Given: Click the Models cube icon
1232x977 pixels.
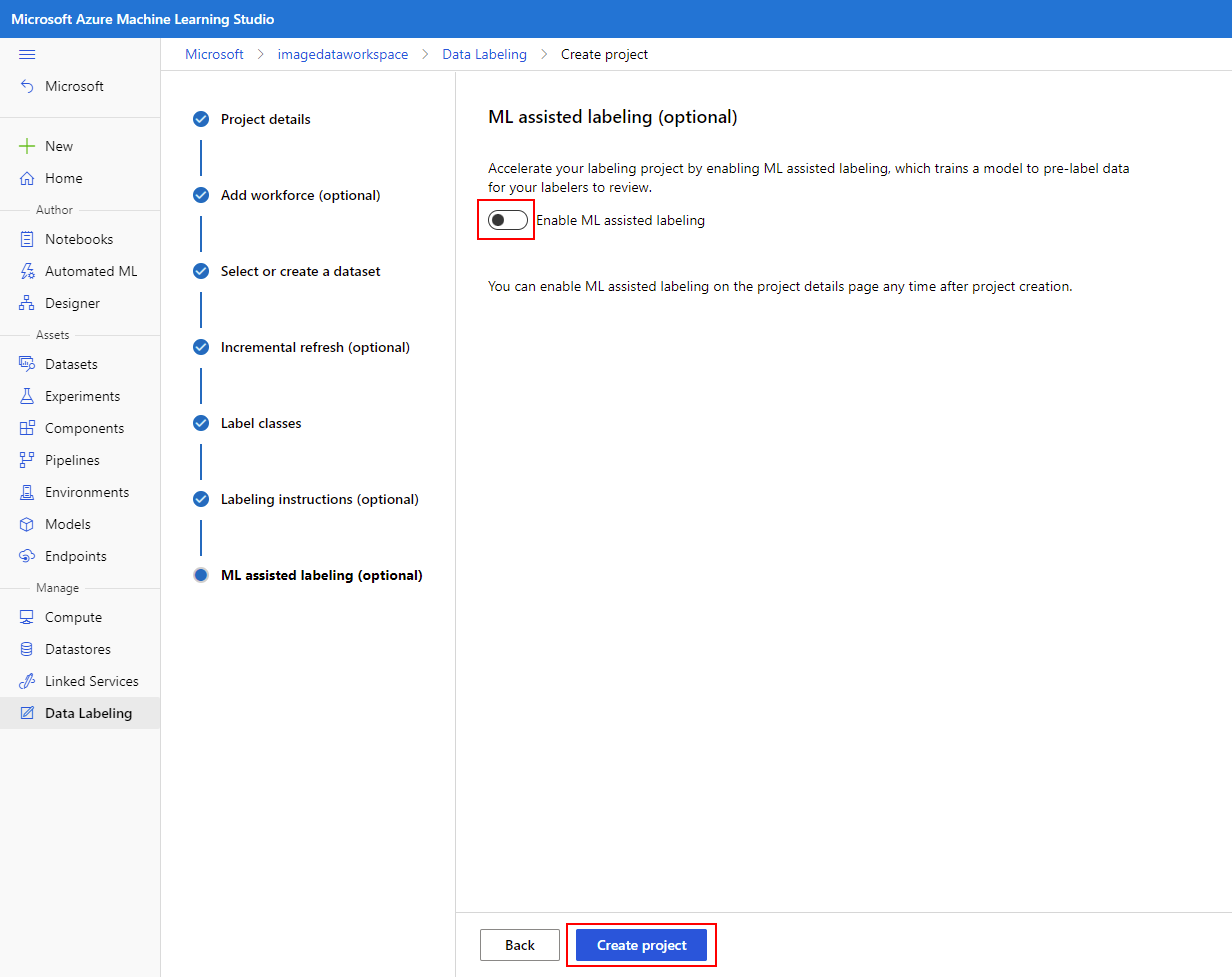Looking at the screenshot, I should click(x=27, y=524).
